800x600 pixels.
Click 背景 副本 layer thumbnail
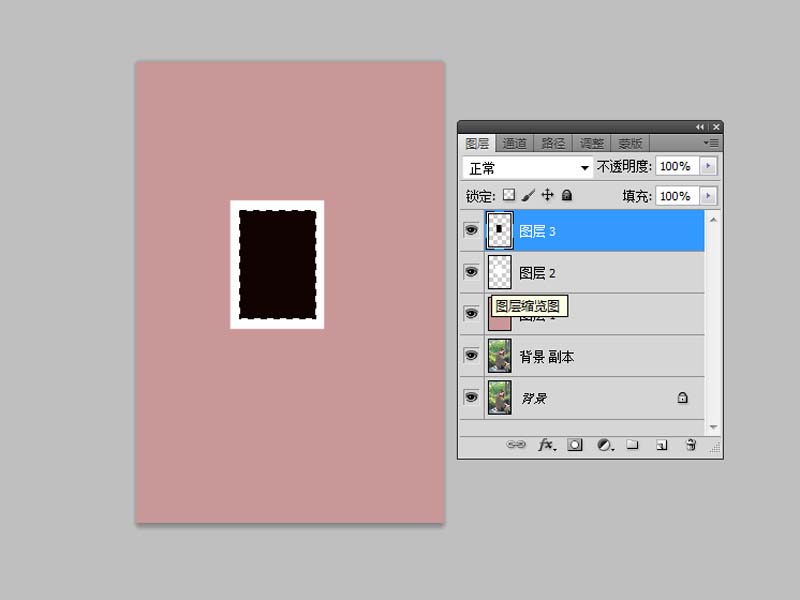[x=499, y=356]
